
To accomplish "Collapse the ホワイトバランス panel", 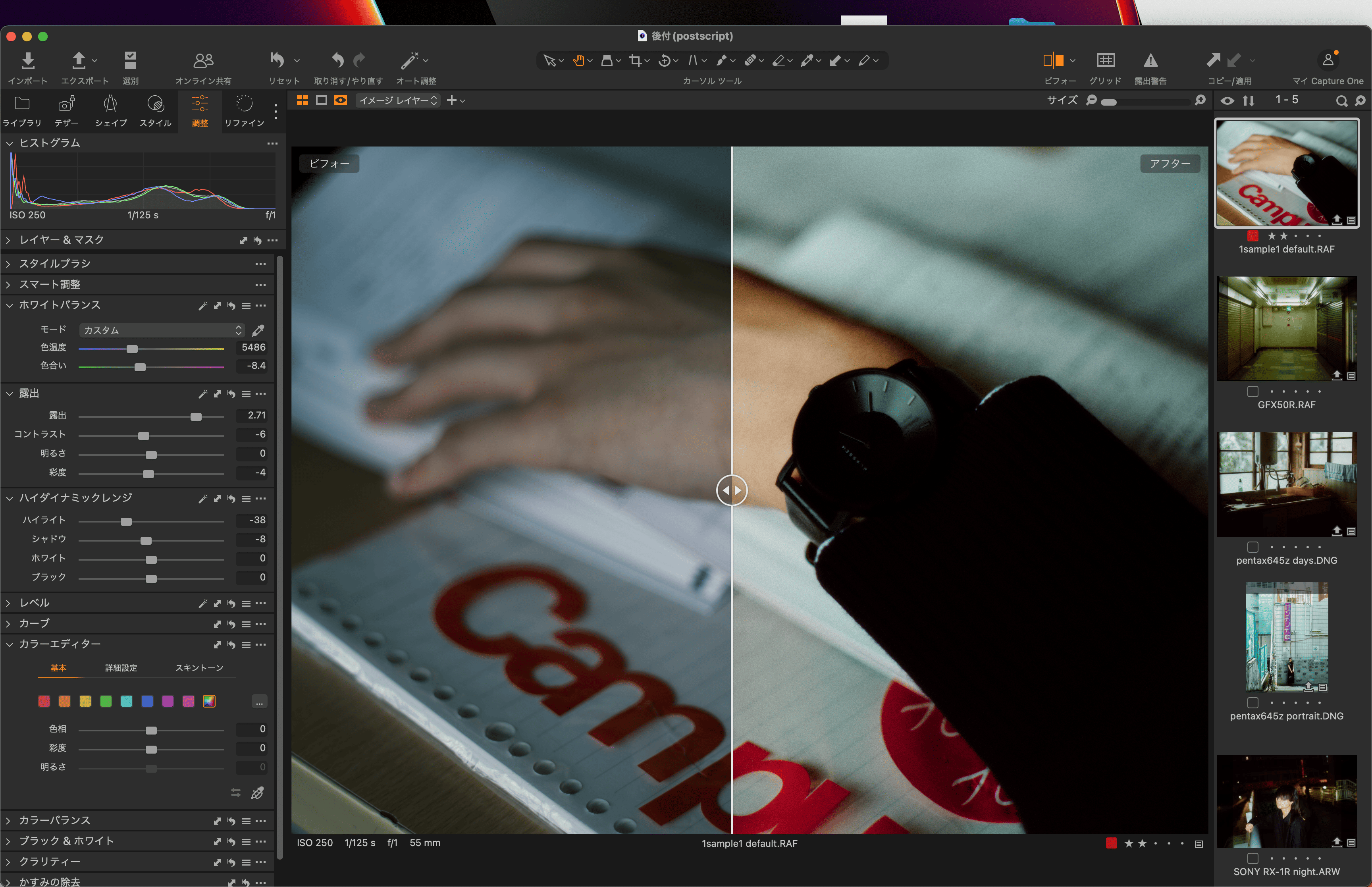I will 9,305.
